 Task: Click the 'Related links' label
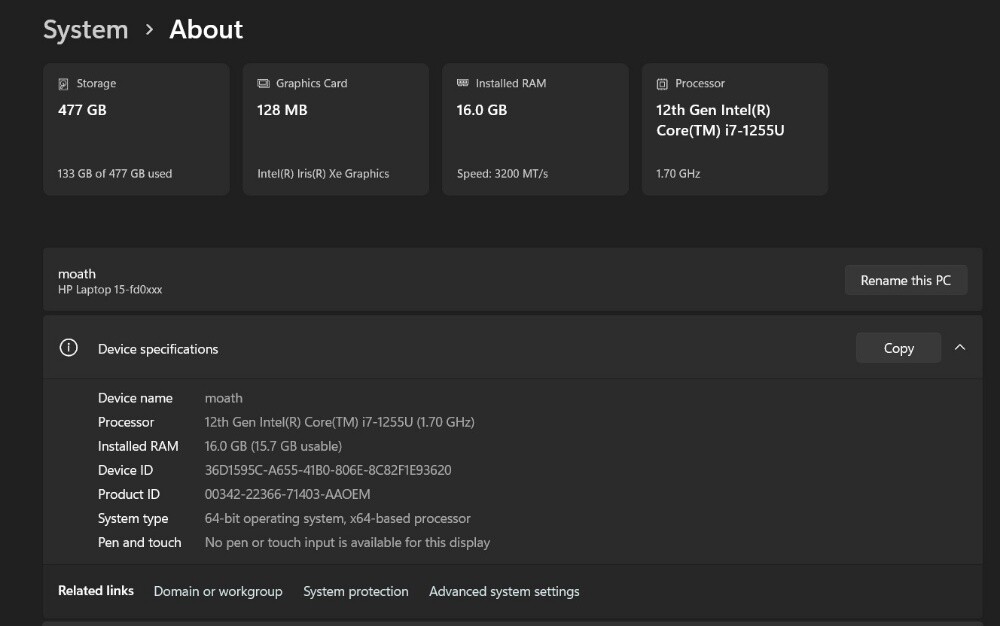tap(96, 591)
